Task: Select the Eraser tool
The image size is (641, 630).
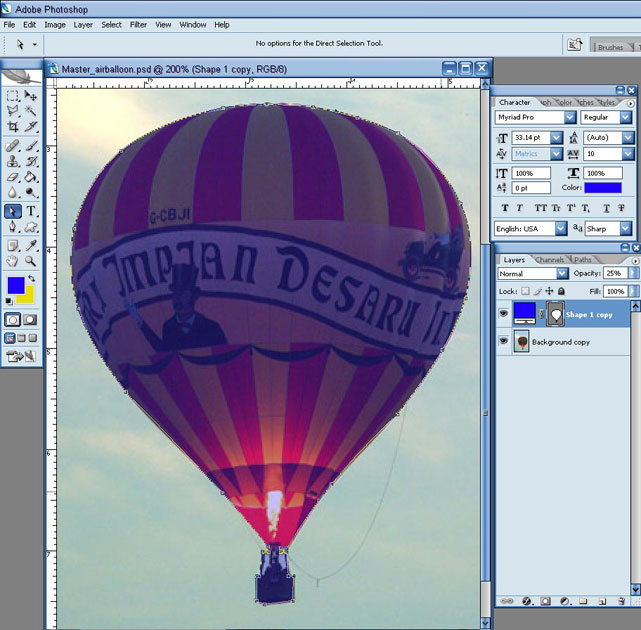Action: pos(12,177)
